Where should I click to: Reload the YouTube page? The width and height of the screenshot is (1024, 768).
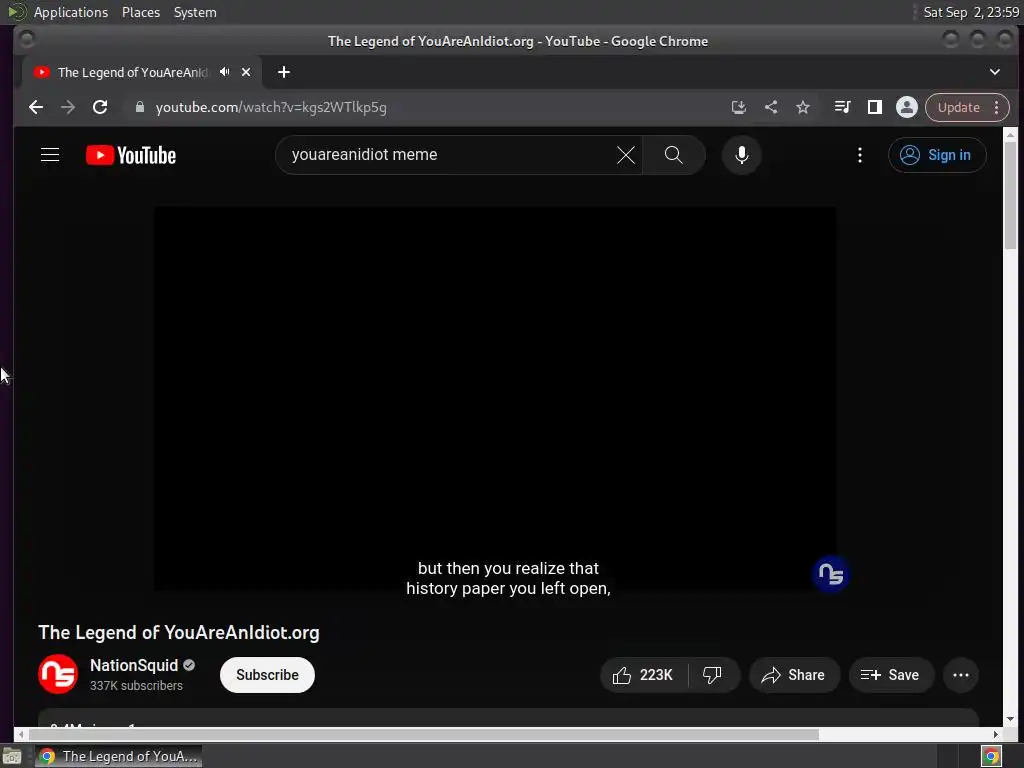[x=100, y=107]
